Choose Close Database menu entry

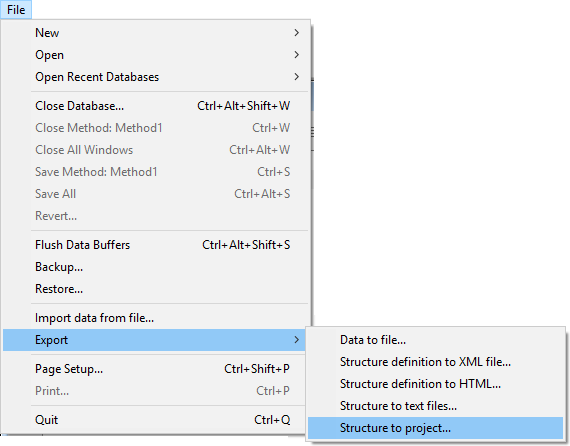156,106
